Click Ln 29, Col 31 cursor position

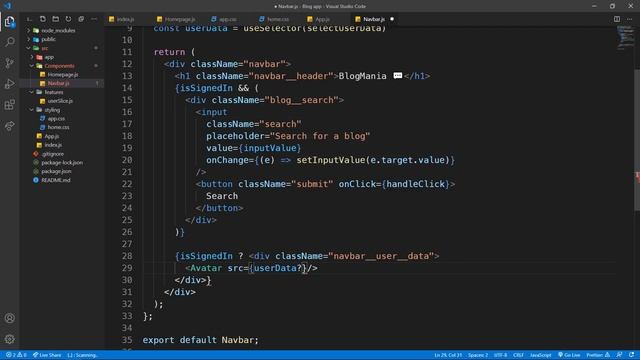point(448,355)
